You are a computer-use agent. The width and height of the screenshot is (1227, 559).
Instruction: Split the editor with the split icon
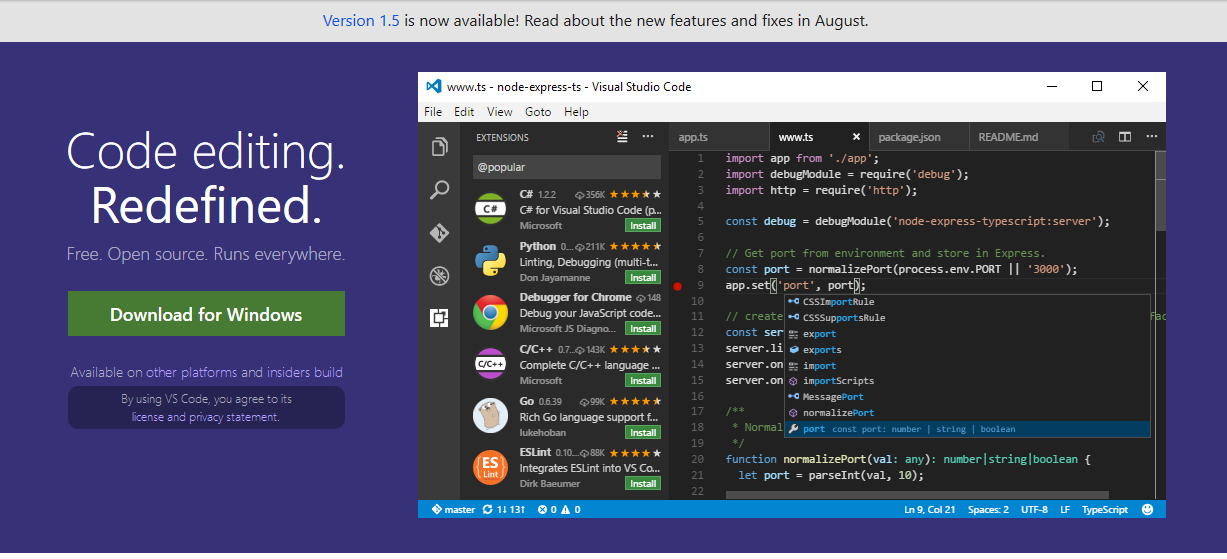tap(1124, 137)
